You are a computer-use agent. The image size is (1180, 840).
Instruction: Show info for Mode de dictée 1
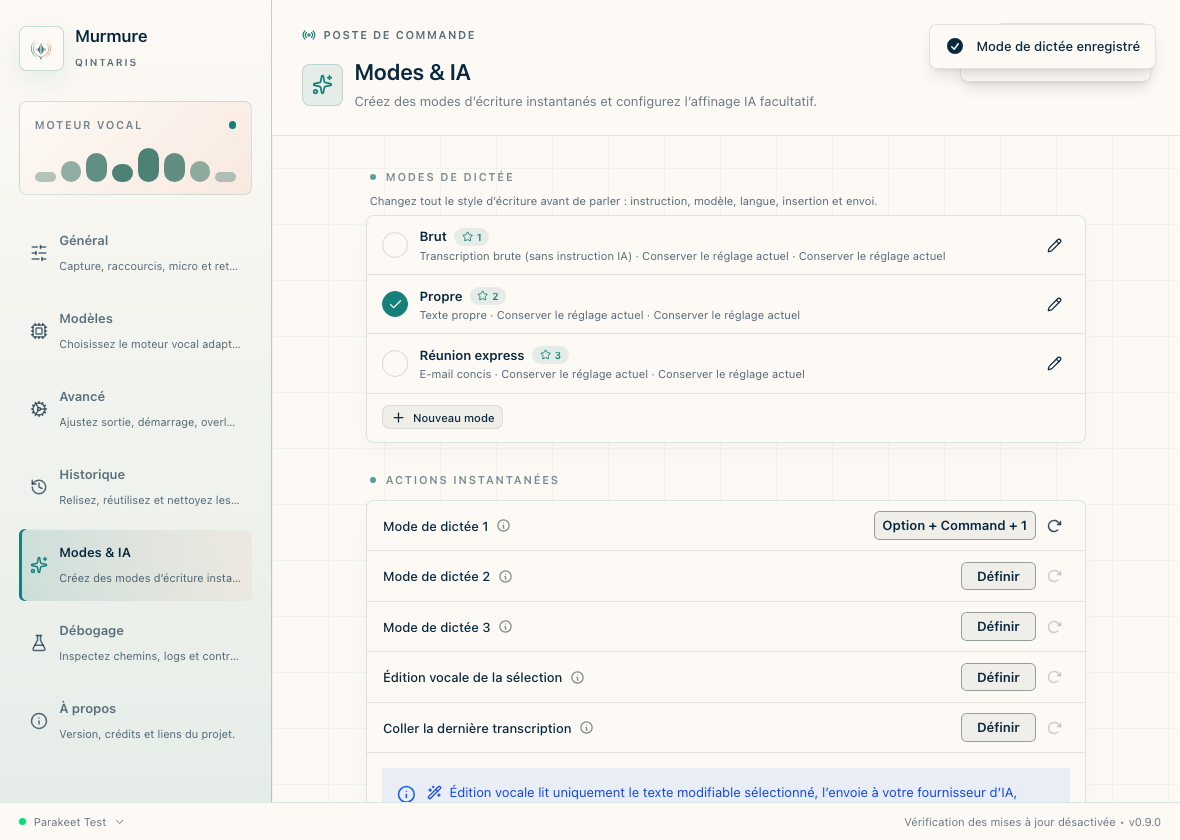coord(503,526)
